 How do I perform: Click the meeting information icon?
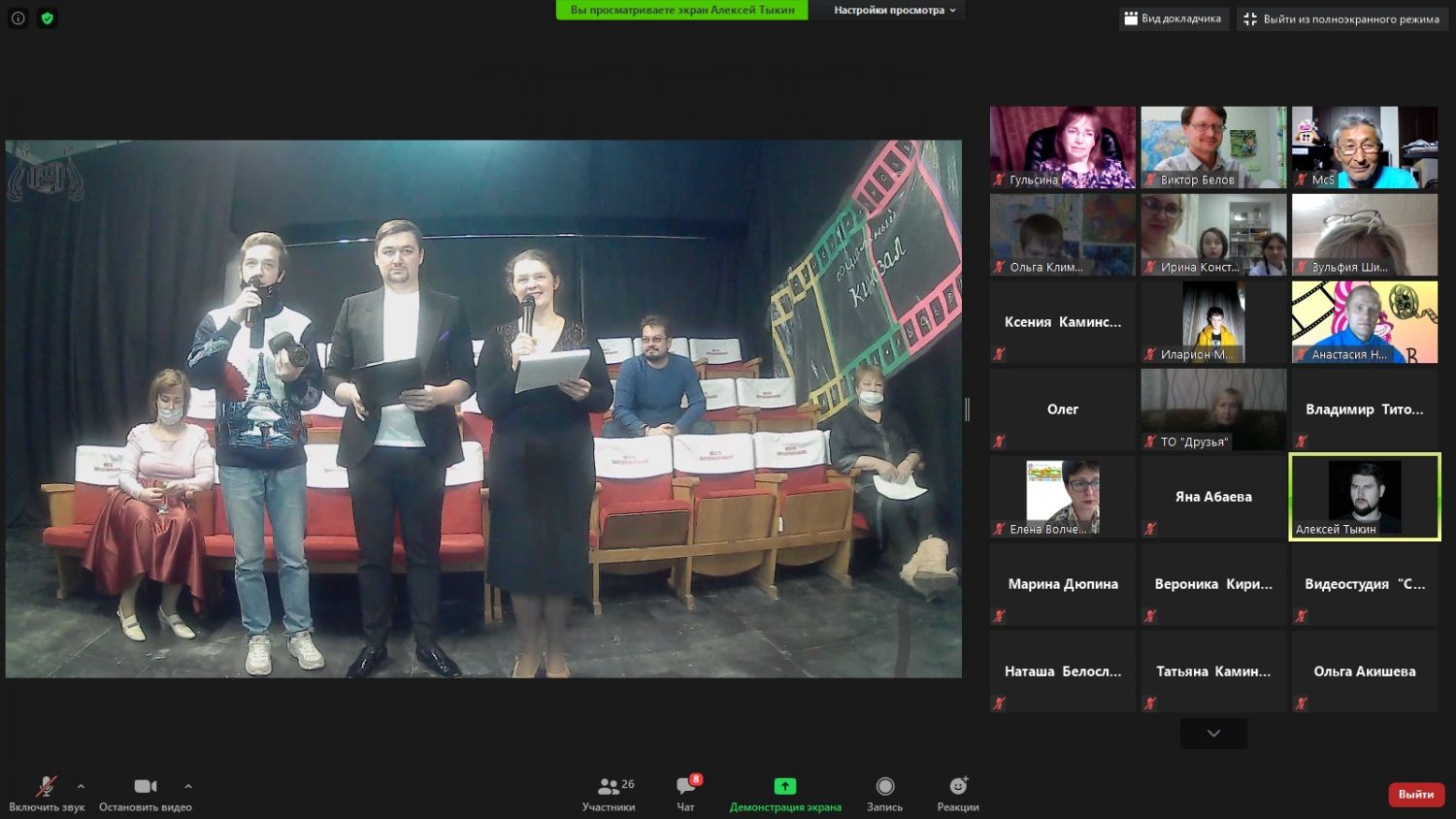(x=17, y=18)
